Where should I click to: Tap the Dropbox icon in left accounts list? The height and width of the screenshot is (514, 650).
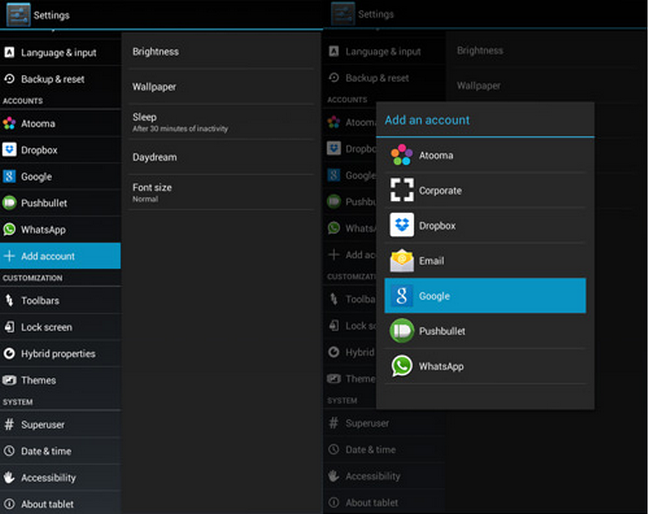coord(9,150)
